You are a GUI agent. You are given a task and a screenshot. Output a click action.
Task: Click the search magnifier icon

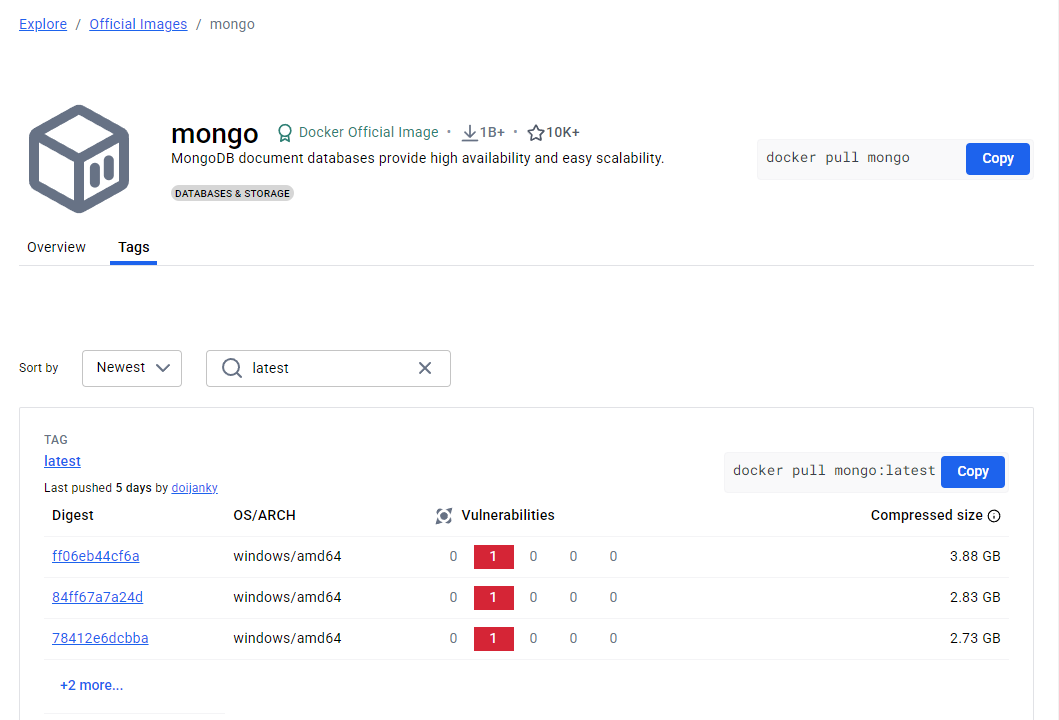pyautogui.click(x=232, y=368)
